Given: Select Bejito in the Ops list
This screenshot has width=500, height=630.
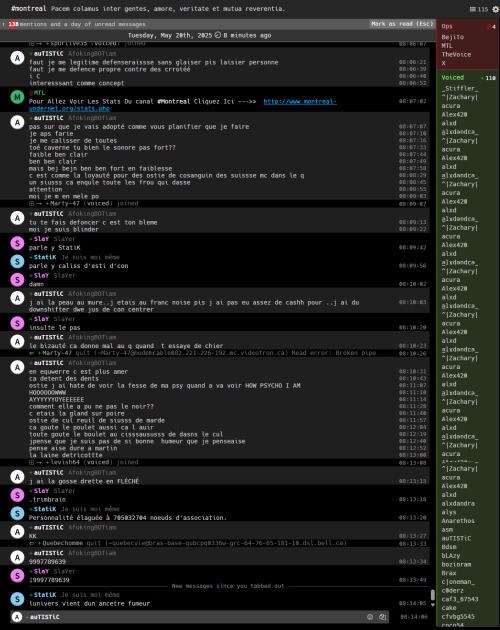Looking at the screenshot, I should point(453,37).
